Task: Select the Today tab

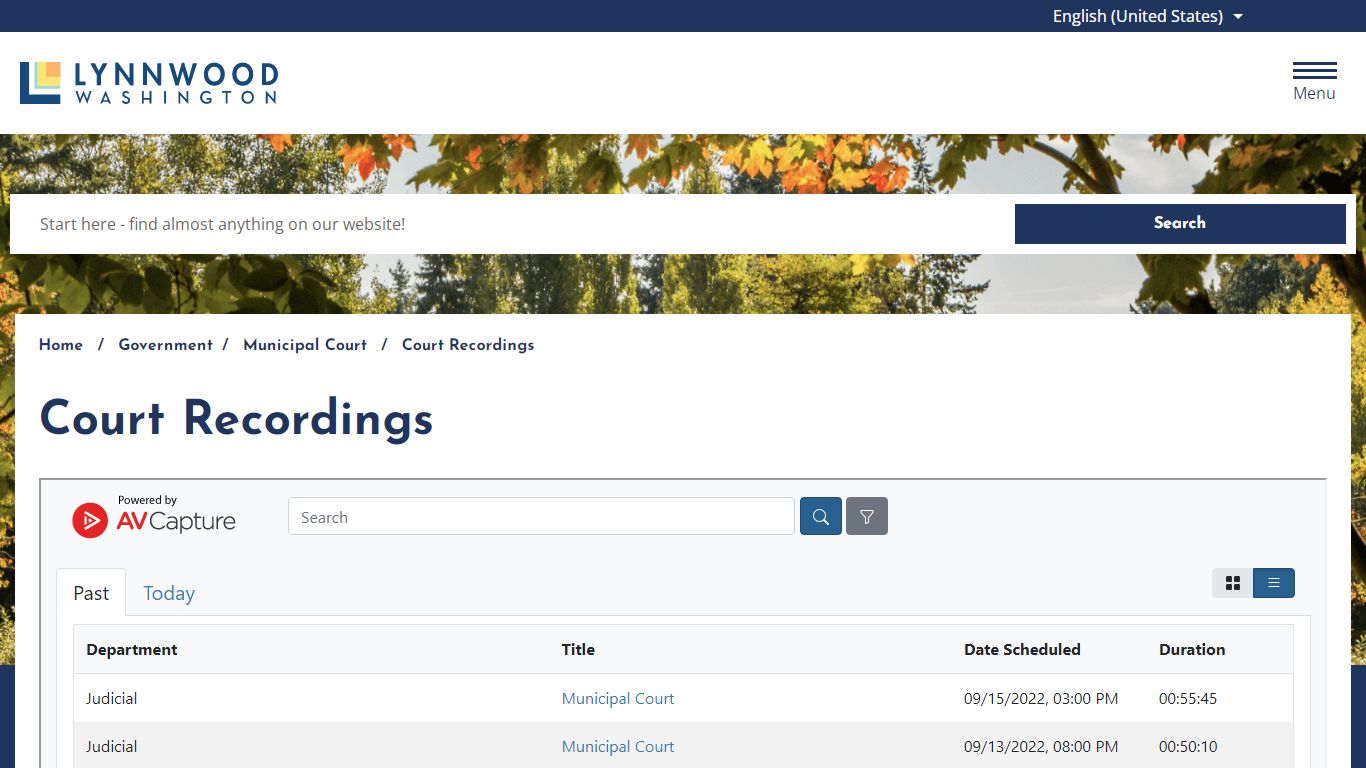Action: click(x=169, y=592)
